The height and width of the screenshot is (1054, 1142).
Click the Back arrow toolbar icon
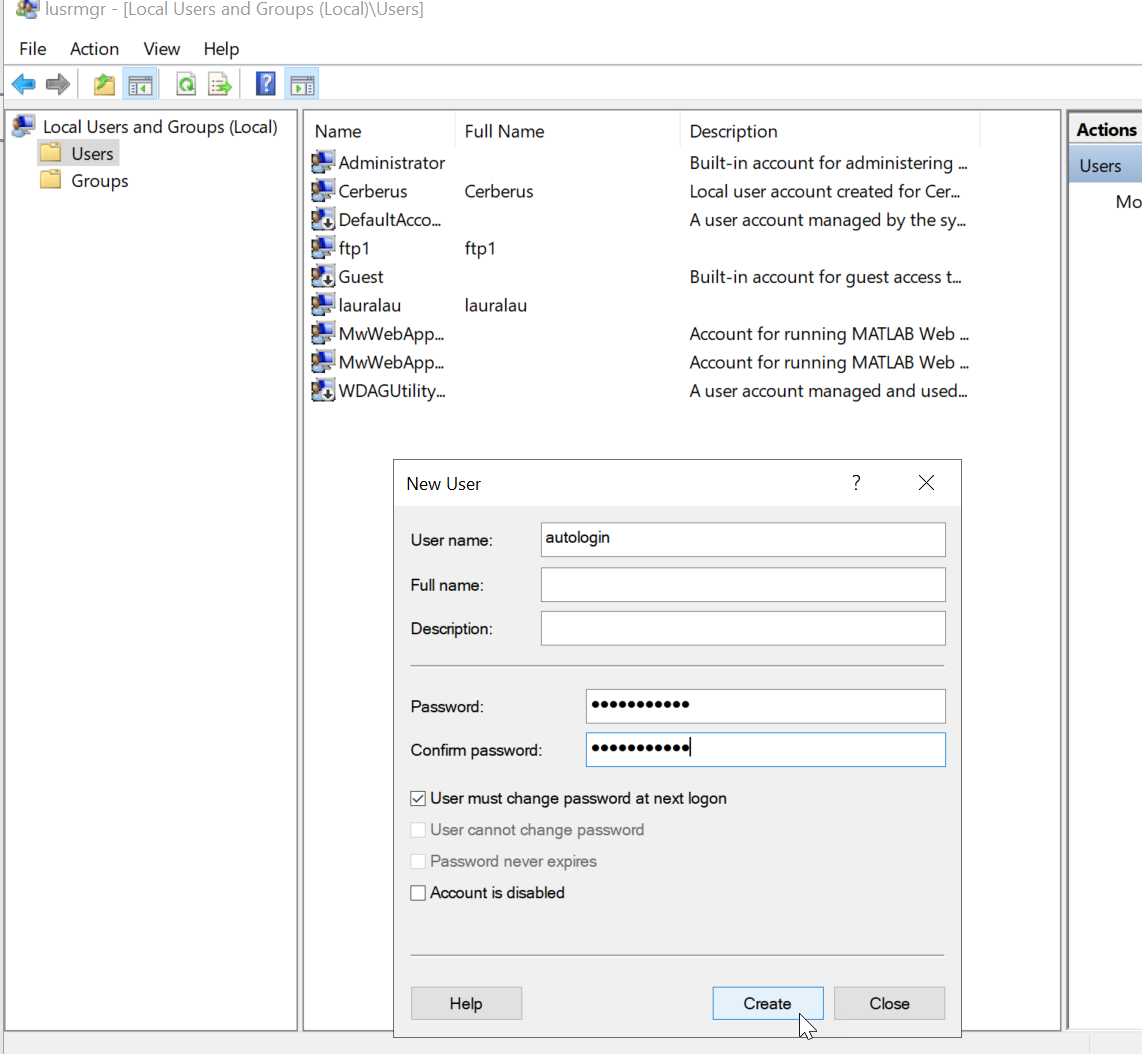(24, 85)
